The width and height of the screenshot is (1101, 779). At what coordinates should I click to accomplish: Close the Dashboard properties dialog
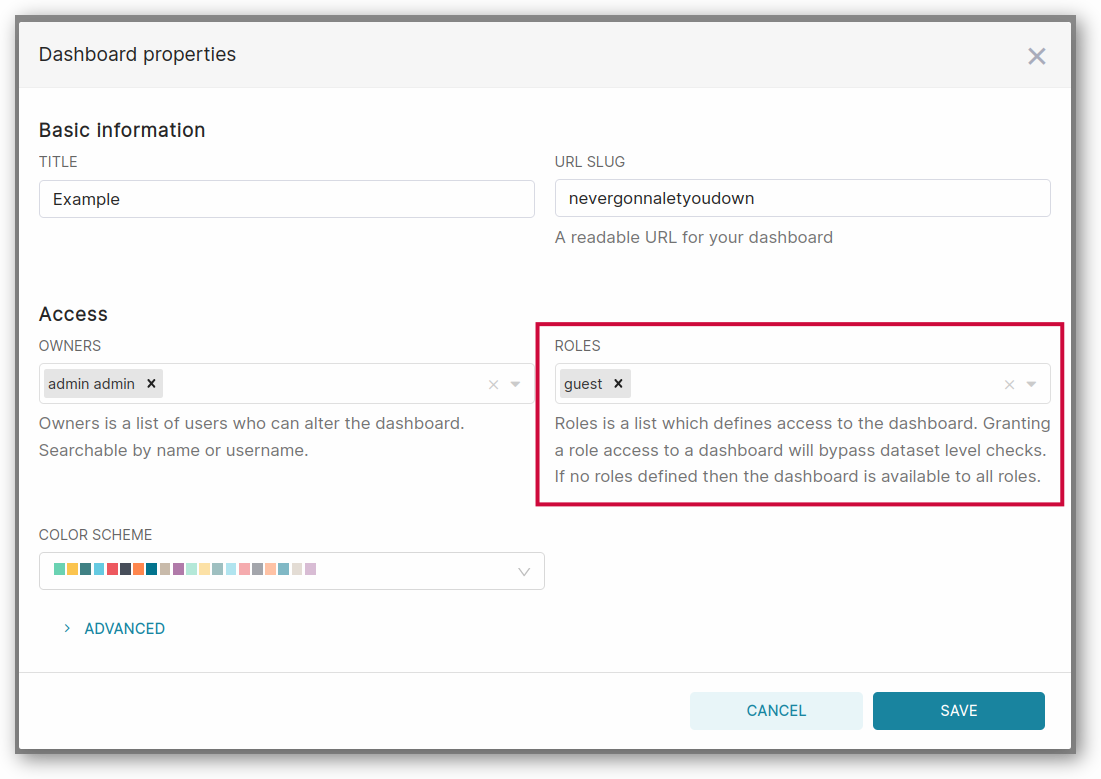tap(1036, 56)
